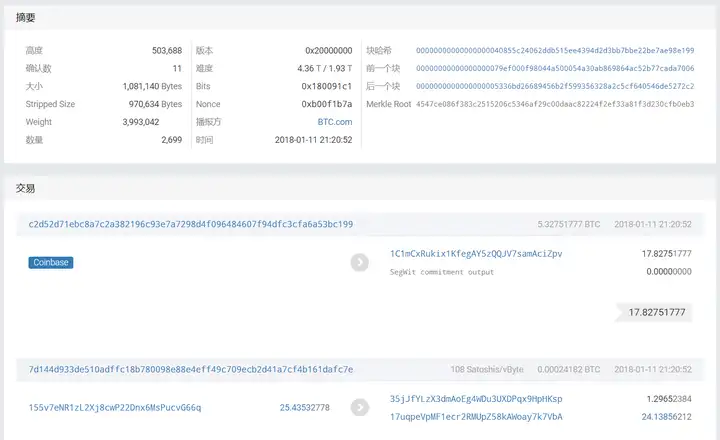Click the output total 17.82751777 in grey box
The image size is (720, 440).
[x=657, y=312]
